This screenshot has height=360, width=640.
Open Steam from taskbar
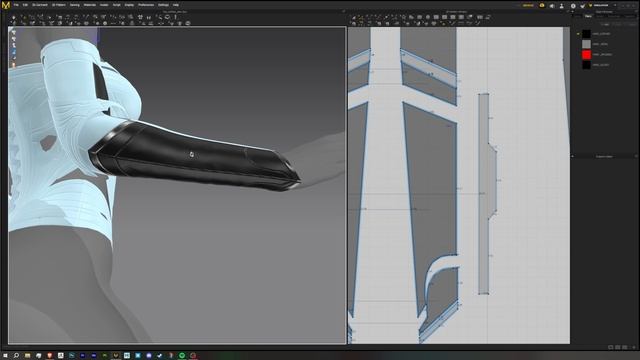pos(160,356)
